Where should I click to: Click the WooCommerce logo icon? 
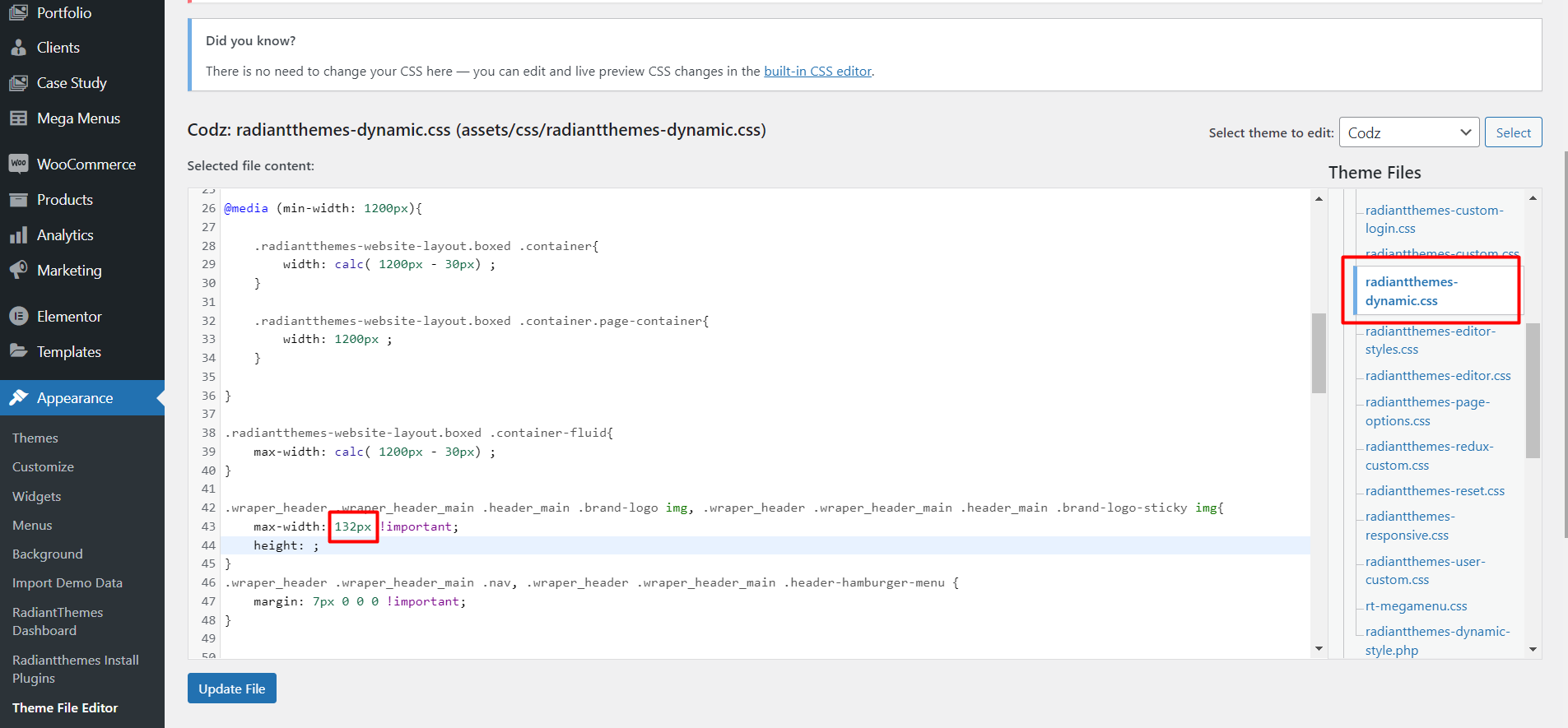(18, 164)
